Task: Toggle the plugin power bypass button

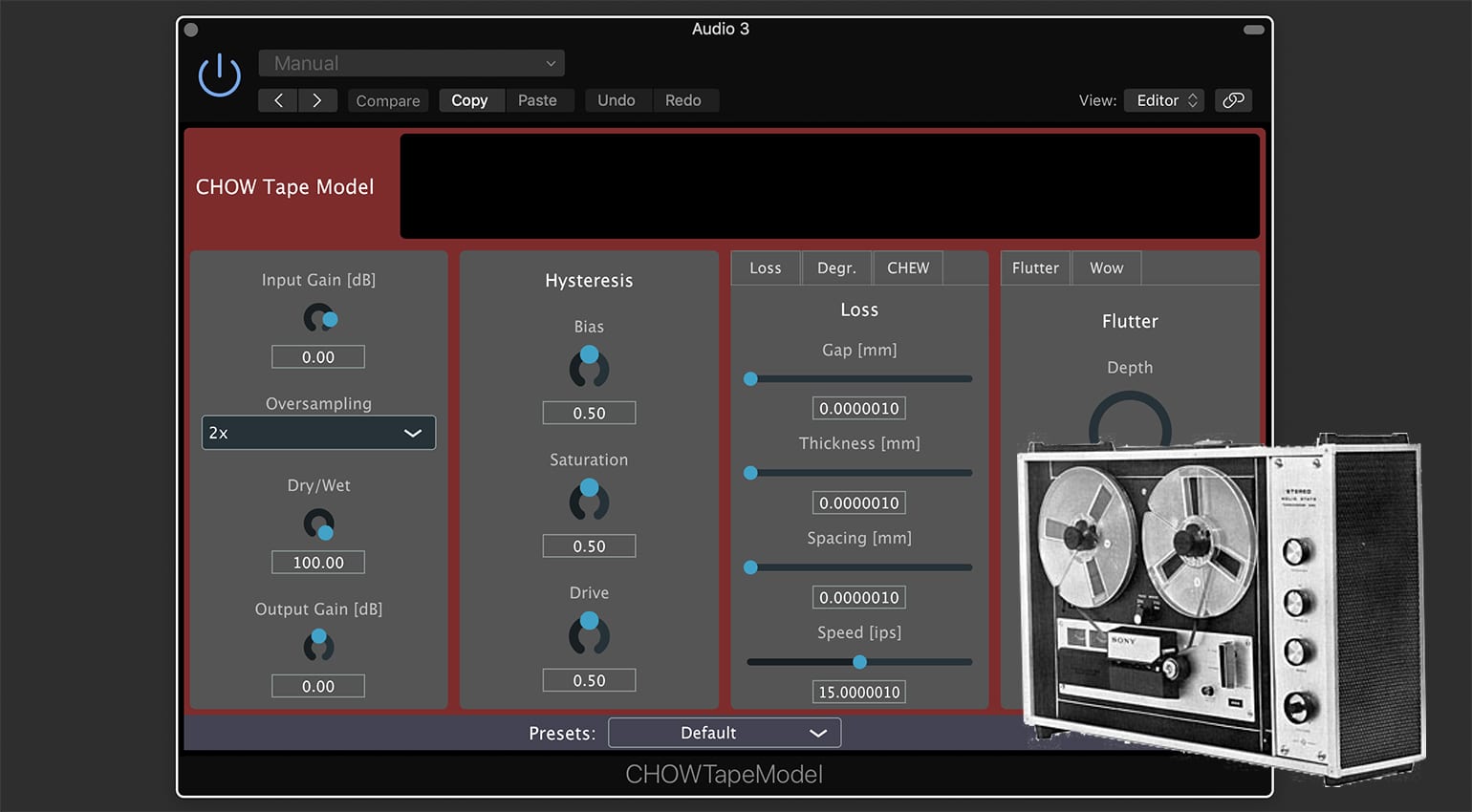Action: pos(219,75)
